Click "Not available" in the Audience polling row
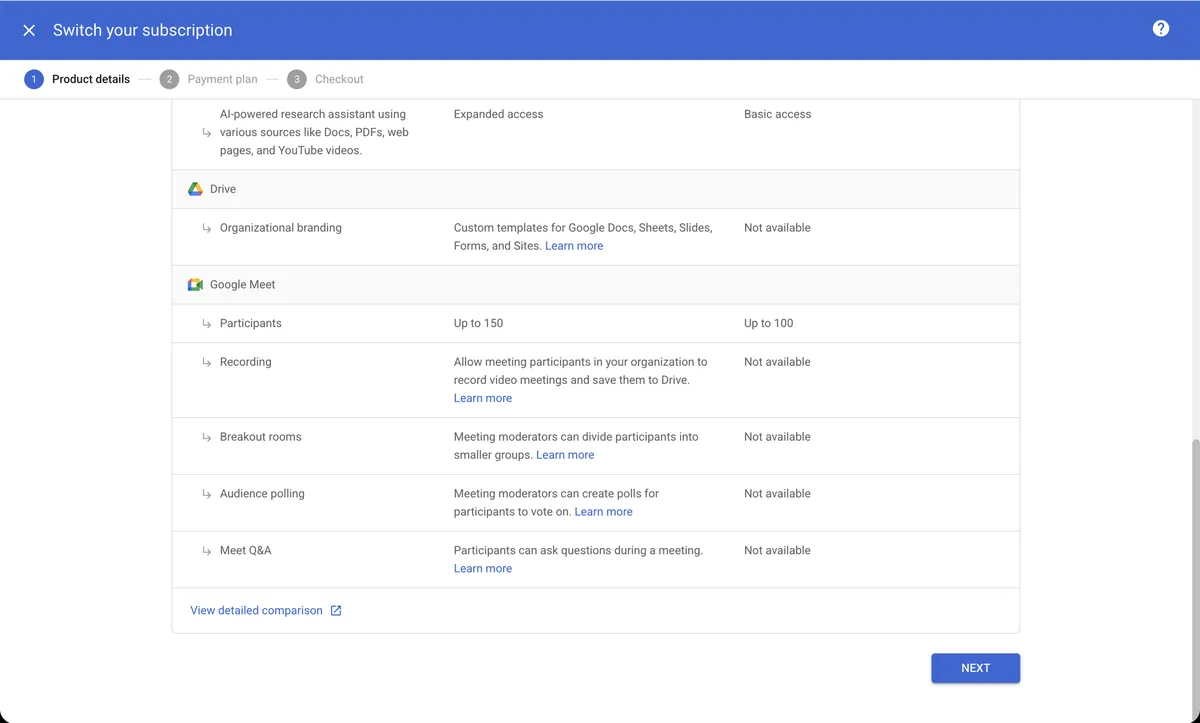The height and width of the screenshot is (723, 1200). point(777,494)
